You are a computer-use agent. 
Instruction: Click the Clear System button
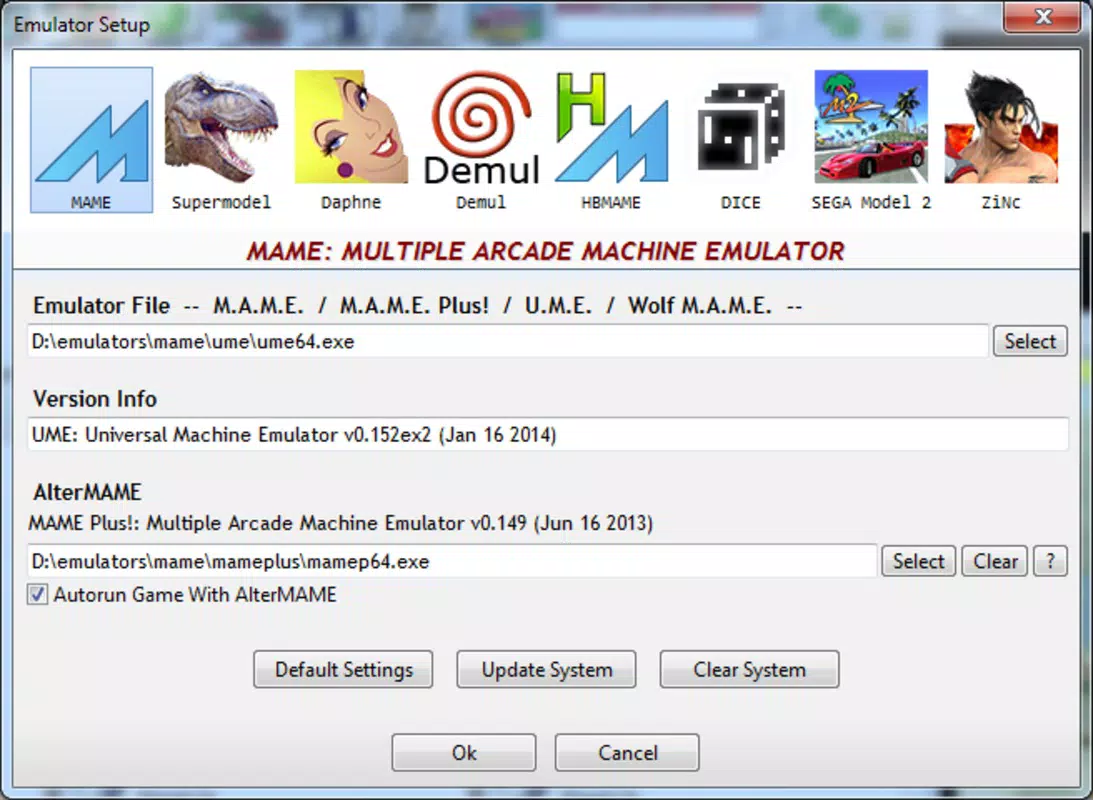pyautogui.click(x=749, y=670)
